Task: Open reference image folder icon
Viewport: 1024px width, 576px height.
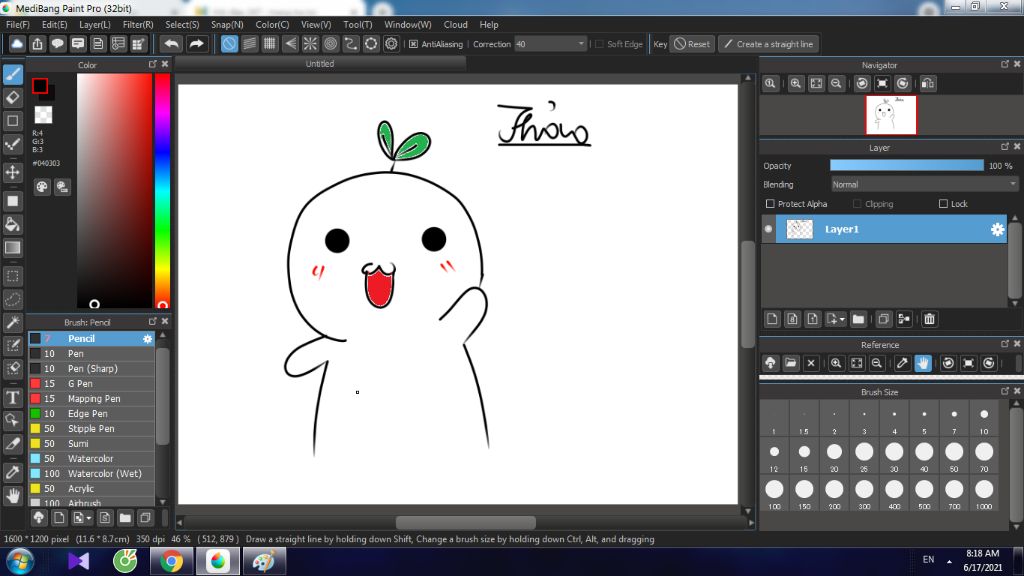Action: [x=790, y=363]
